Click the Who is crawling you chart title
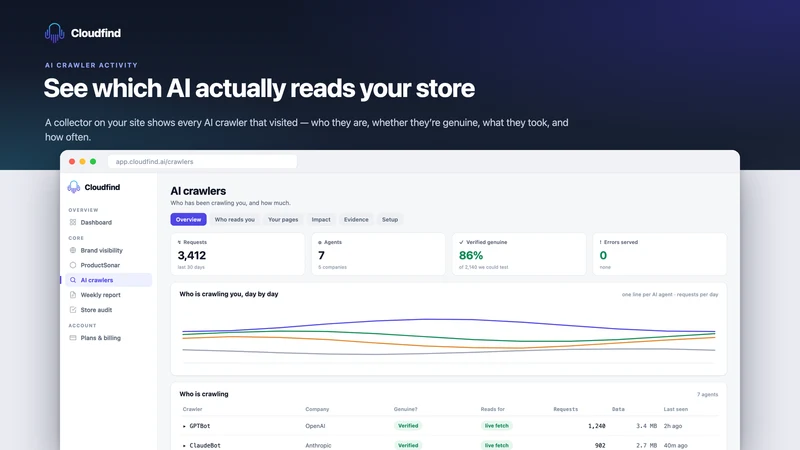 [229, 294]
